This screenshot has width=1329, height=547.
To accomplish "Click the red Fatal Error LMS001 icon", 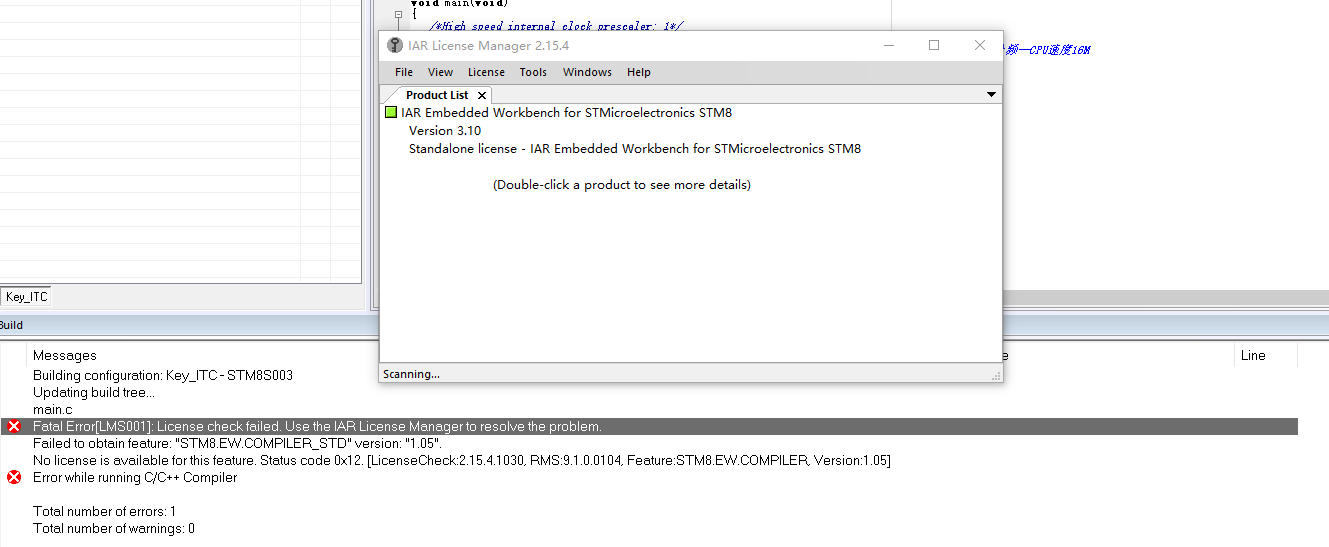I will [14, 427].
